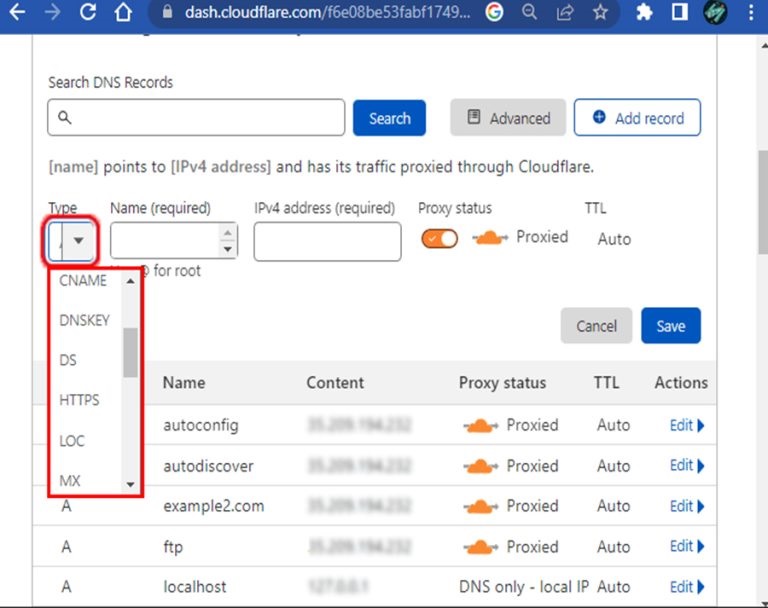Go to browser home icon

[123, 14]
